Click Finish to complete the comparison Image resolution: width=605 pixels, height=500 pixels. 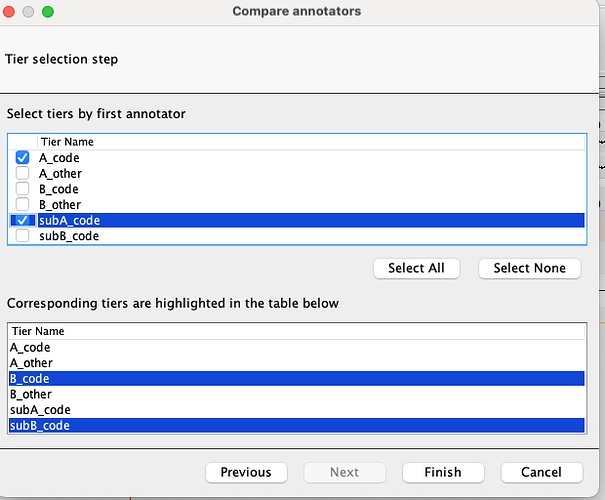pyautogui.click(x=442, y=472)
